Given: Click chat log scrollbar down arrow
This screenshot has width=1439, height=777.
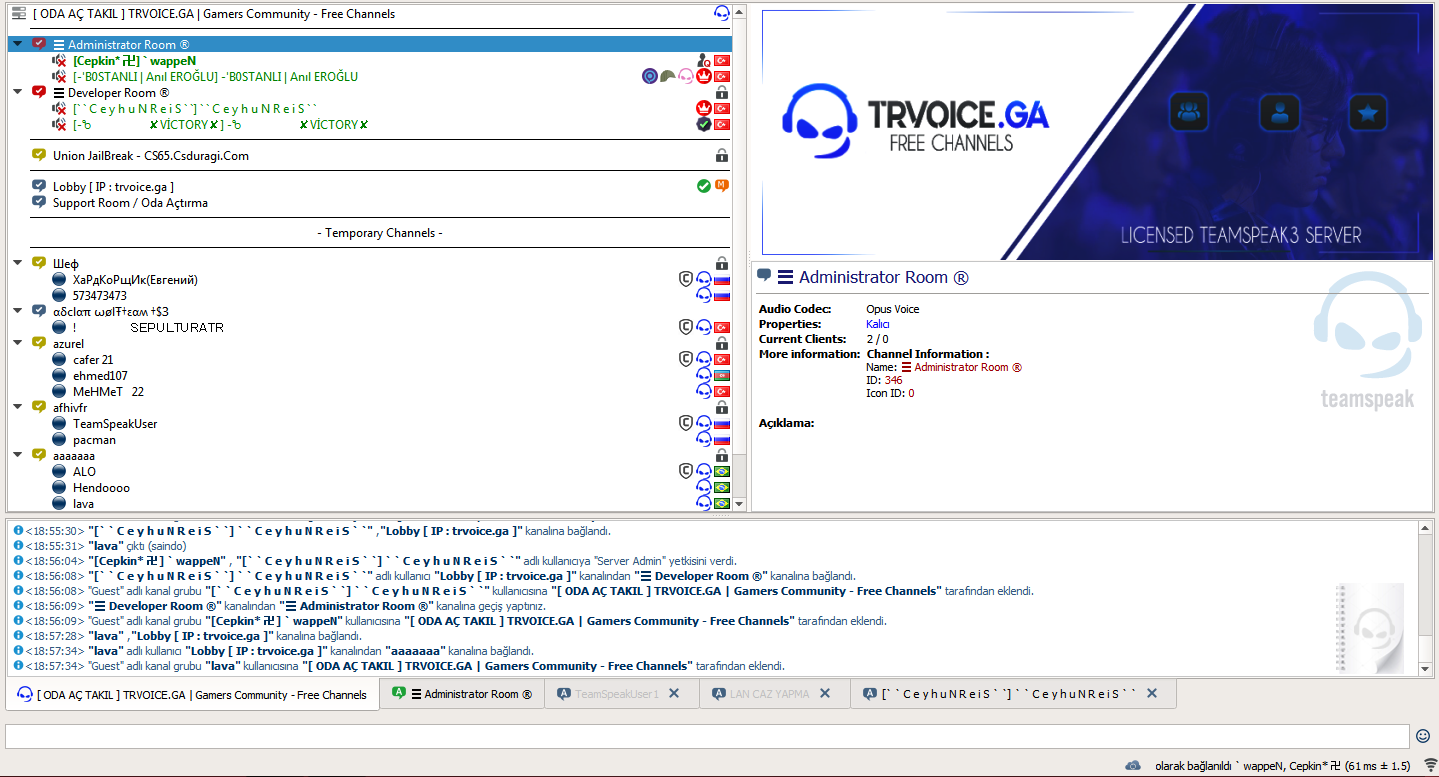Looking at the screenshot, I should coord(1425,669).
